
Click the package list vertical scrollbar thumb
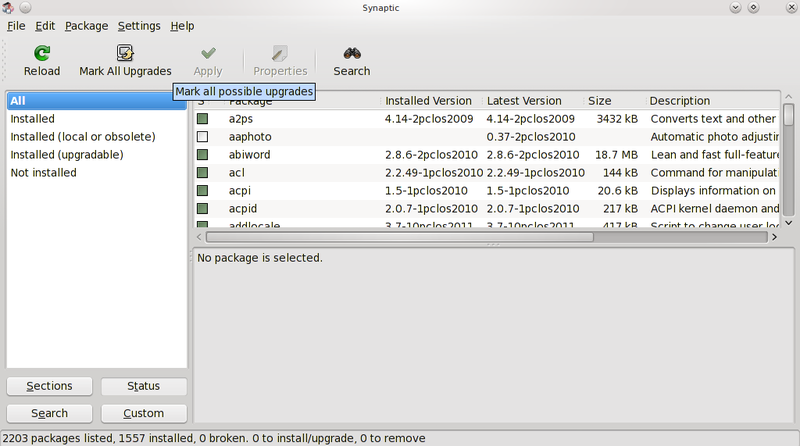(x=789, y=115)
